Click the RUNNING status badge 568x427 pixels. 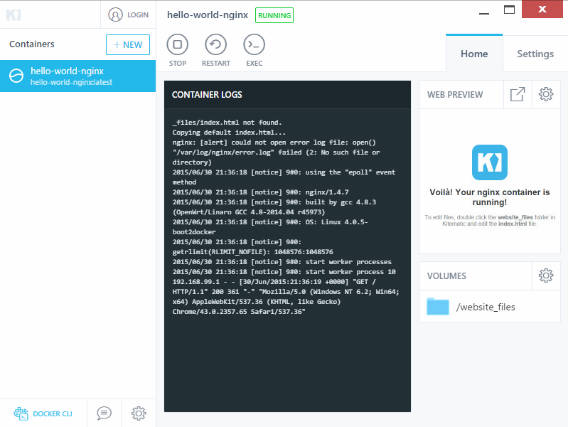274,15
